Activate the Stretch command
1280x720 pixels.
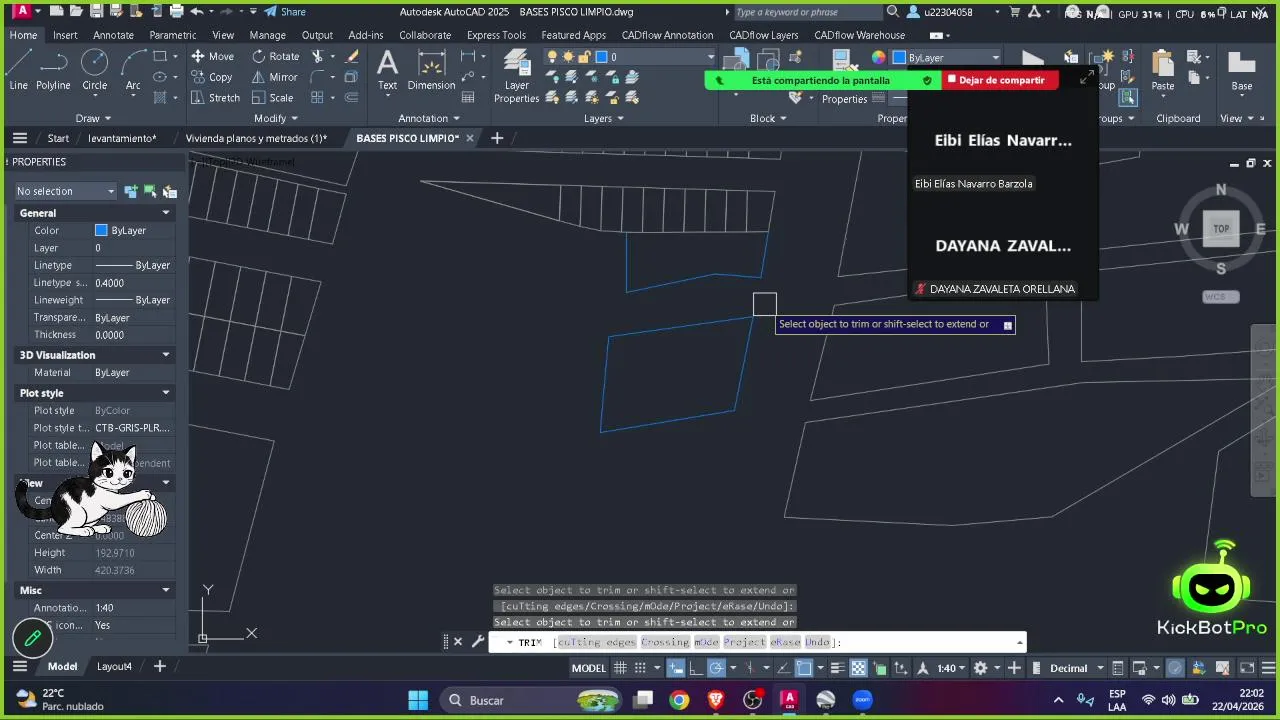(215, 98)
